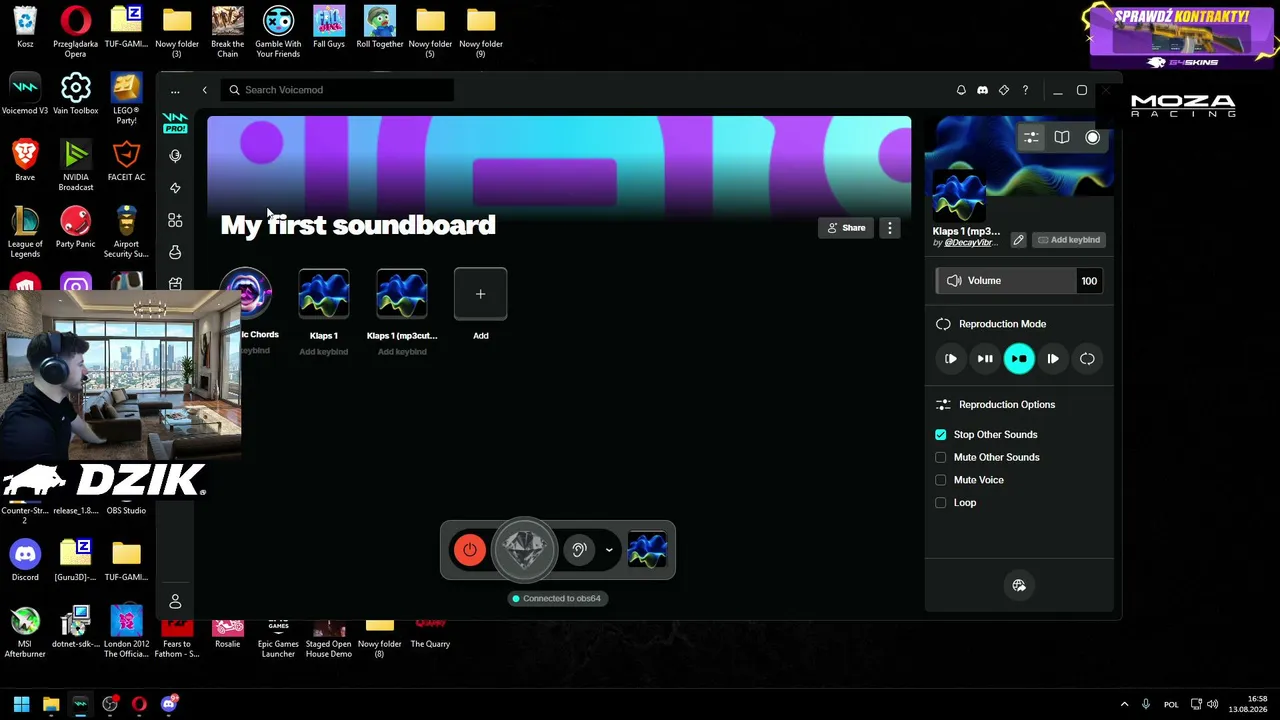Click the current sound thumbnail in bottom bar

coord(648,550)
